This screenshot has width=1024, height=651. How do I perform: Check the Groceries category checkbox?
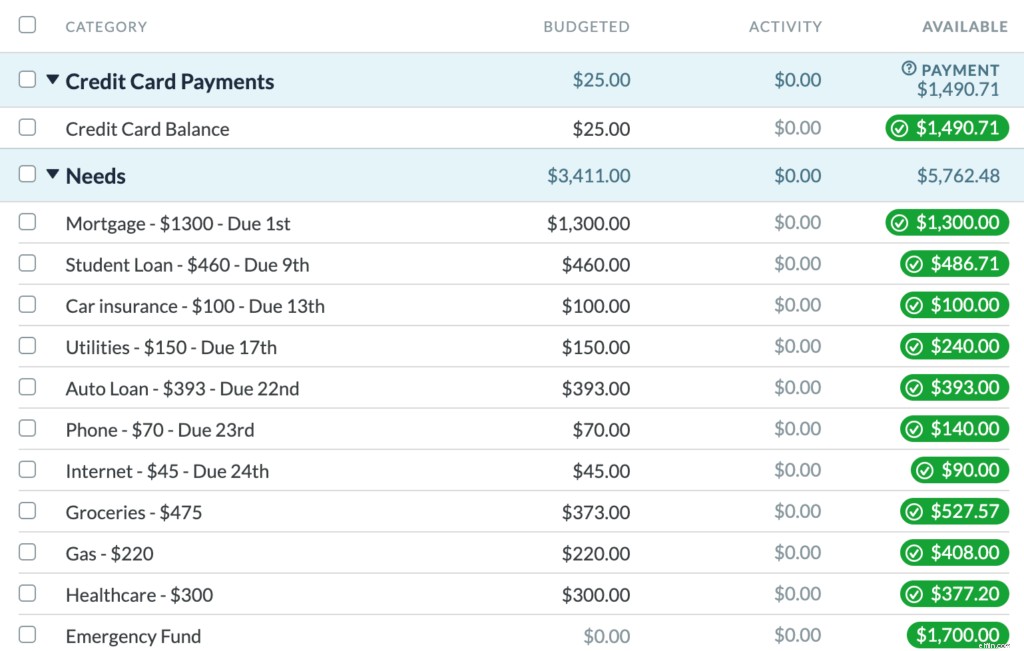(x=27, y=511)
